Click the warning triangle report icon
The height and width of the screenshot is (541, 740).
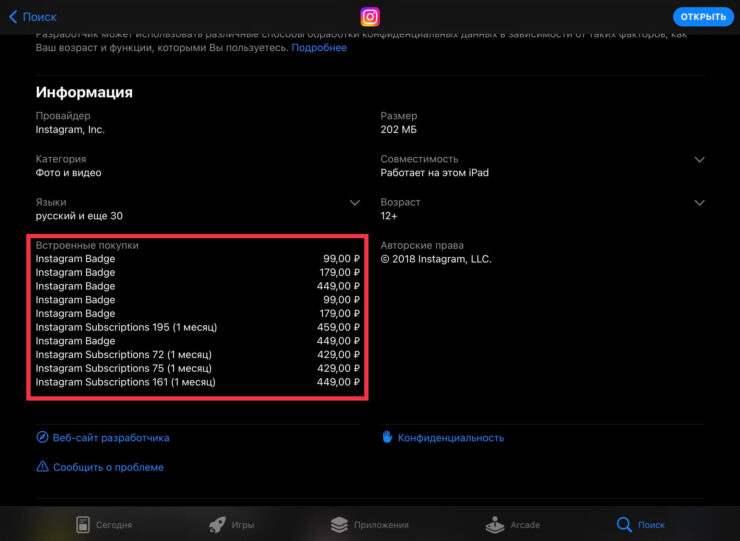[x=42, y=467]
